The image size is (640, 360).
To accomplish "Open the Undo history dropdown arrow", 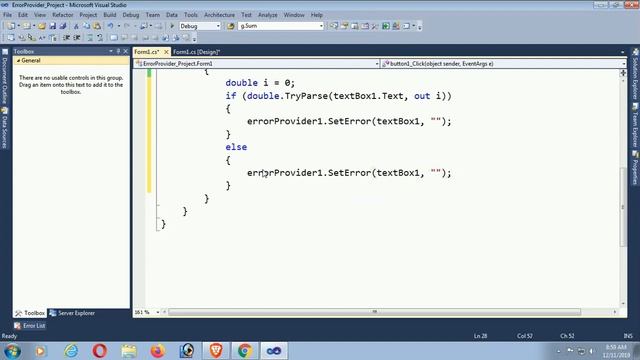I will 119,26.
